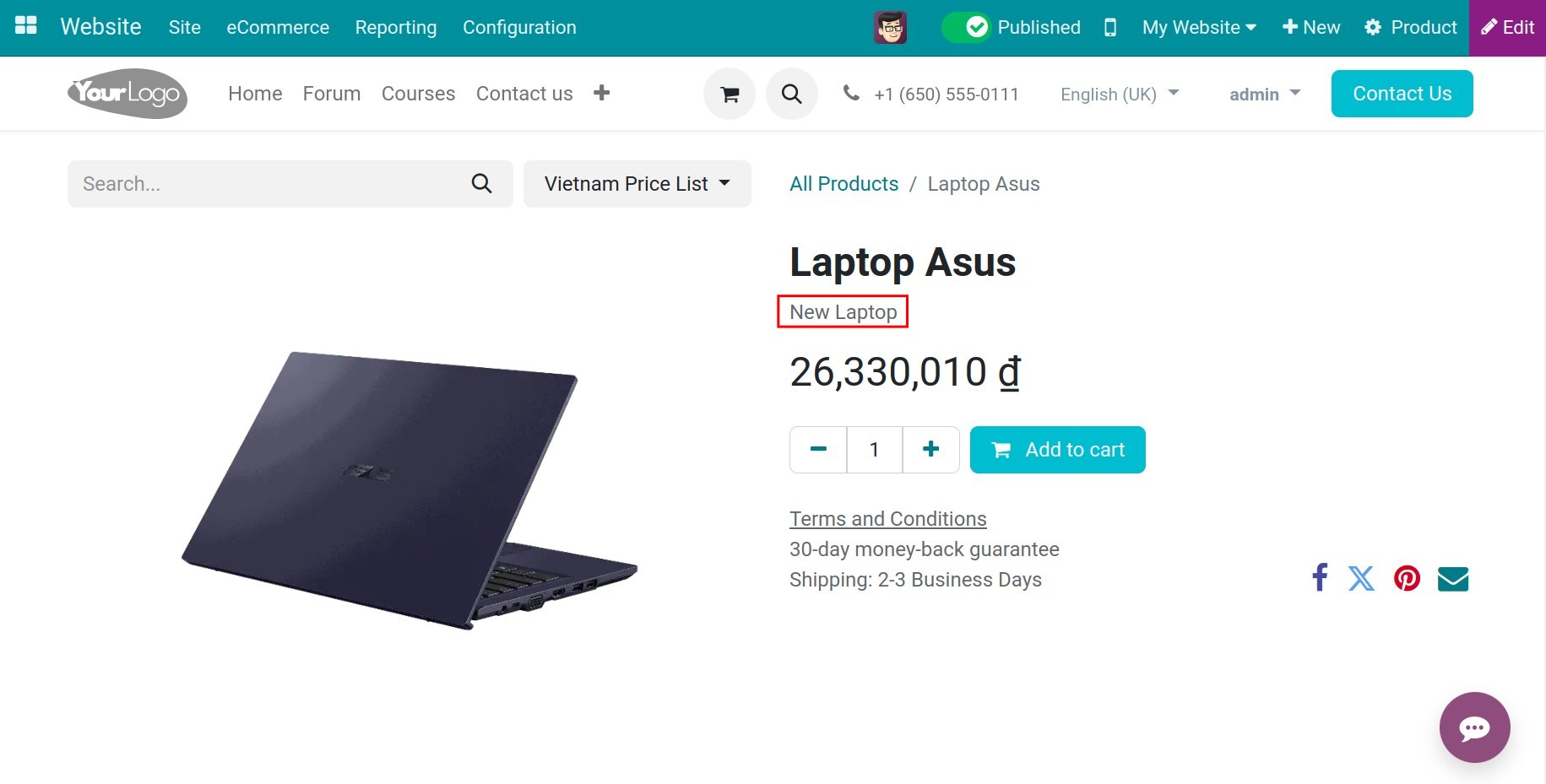
Task: Increase the quantity with the plus stepper
Action: coord(930,449)
